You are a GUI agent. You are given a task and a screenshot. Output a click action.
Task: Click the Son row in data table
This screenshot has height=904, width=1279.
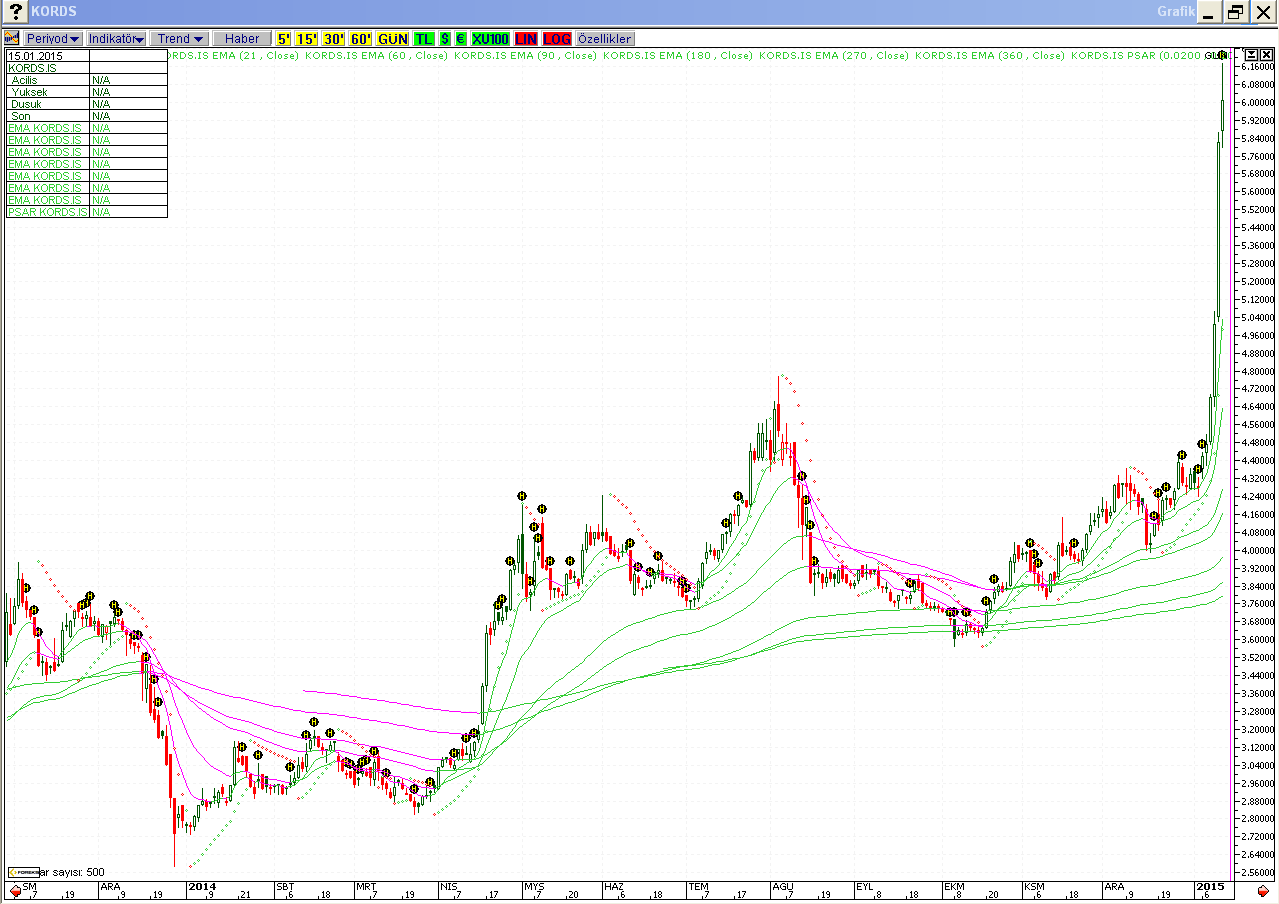pyautogui.click(x=48, y=116)
